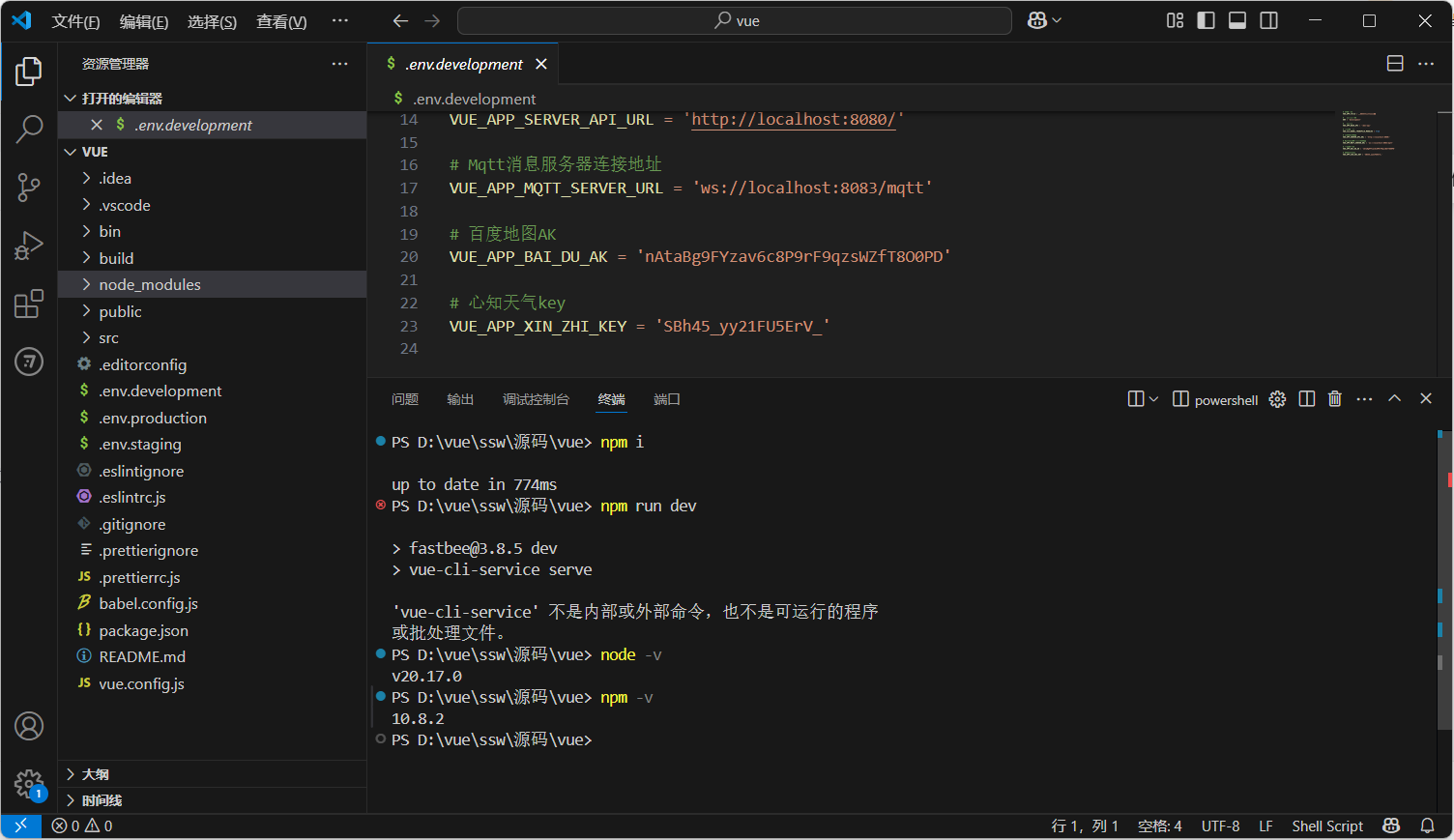Open terminal panel more actions ellipsis
This screenshot has height=840, width=1454.
coord(1364,399)
